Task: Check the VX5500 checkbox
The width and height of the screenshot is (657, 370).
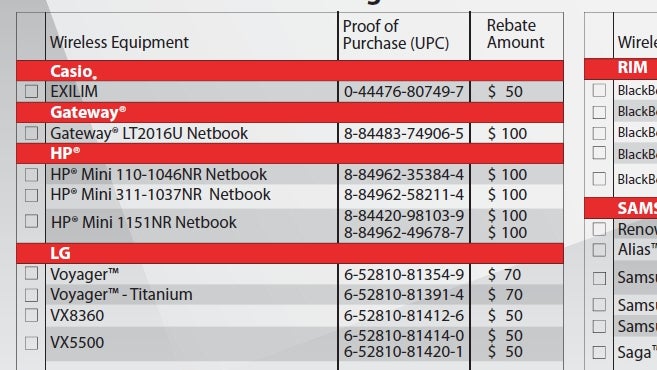Action: (31, 343)
